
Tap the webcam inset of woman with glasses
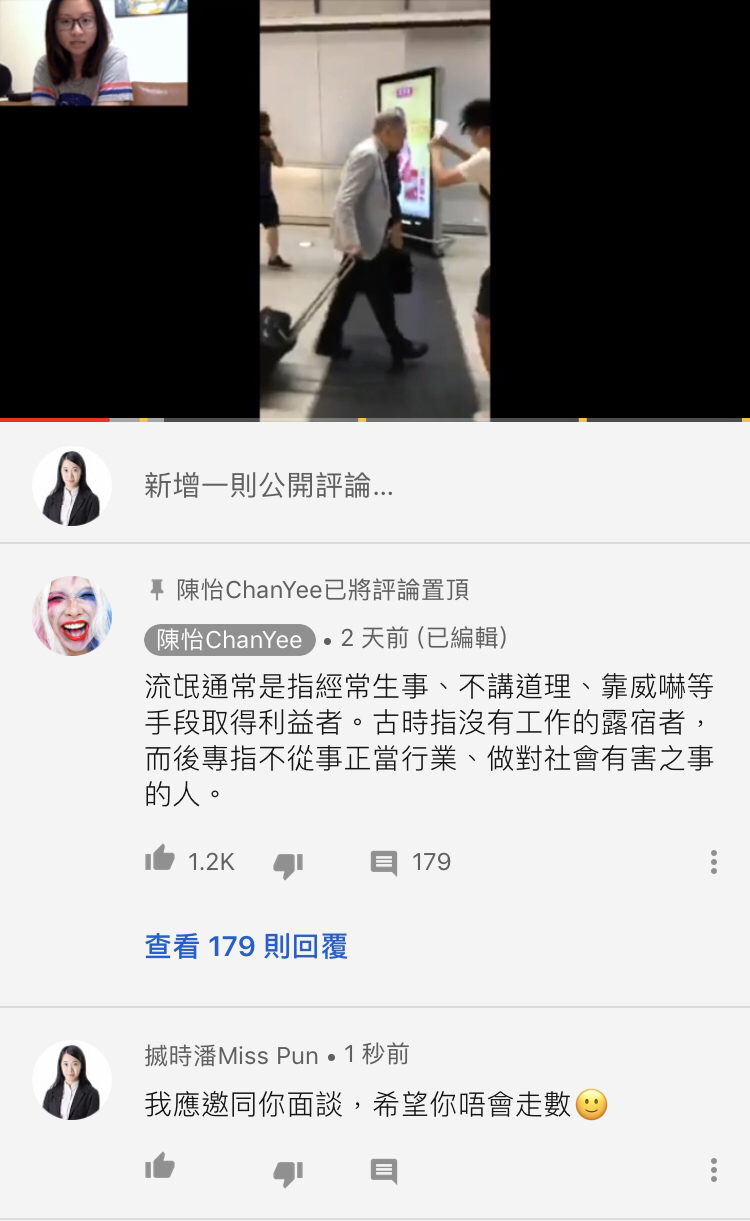(x=94, y=52)
